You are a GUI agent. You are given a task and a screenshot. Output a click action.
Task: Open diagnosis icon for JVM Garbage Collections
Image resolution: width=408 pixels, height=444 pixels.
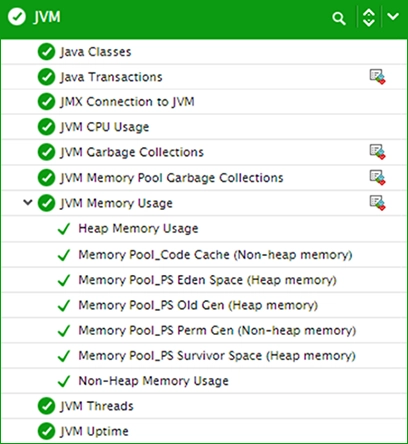377,152
